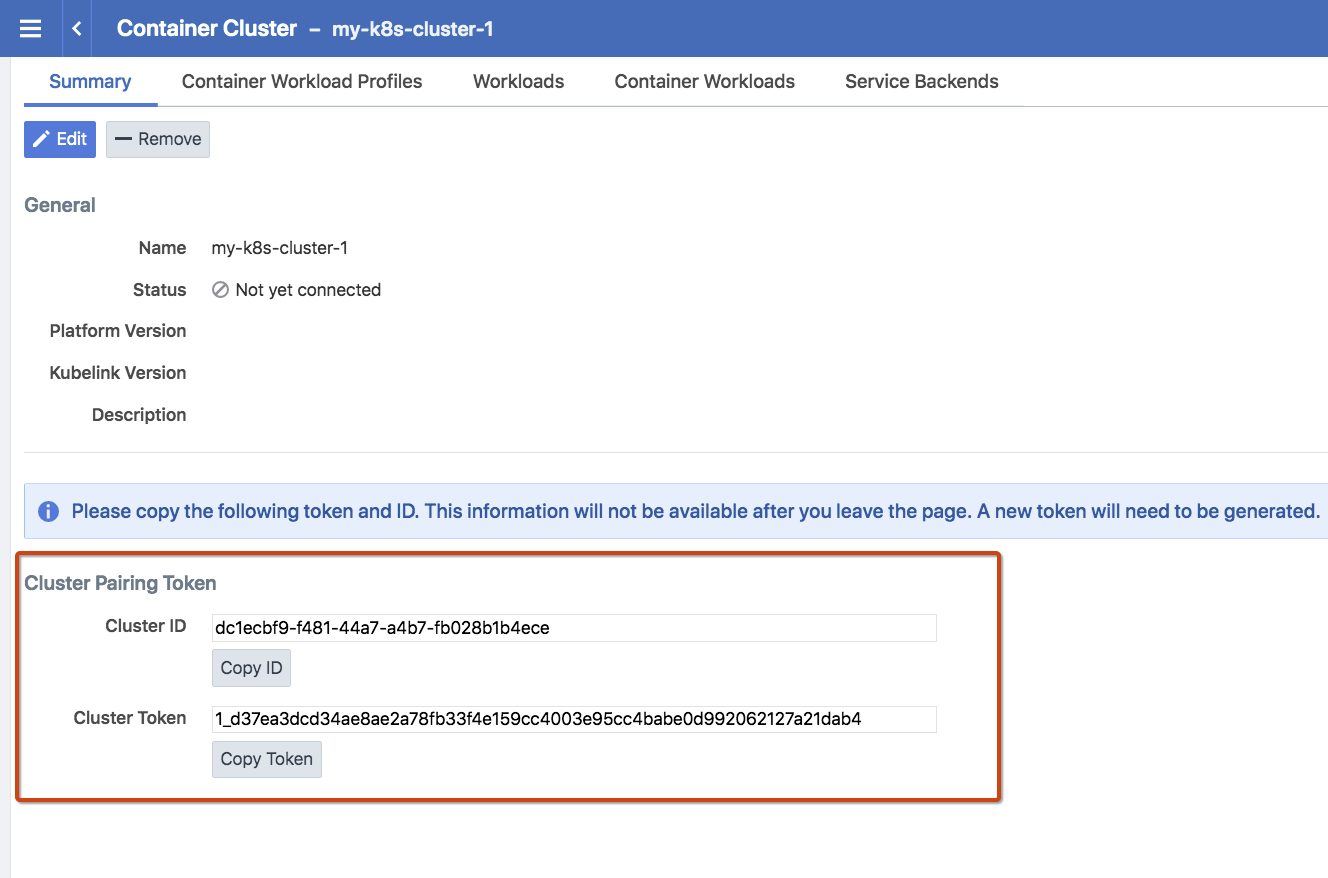The width and height of the screenshot is (1328, 878).
Task: Select the Container Workloads tab
Action: pyautogui.click(x=704, y=81)
